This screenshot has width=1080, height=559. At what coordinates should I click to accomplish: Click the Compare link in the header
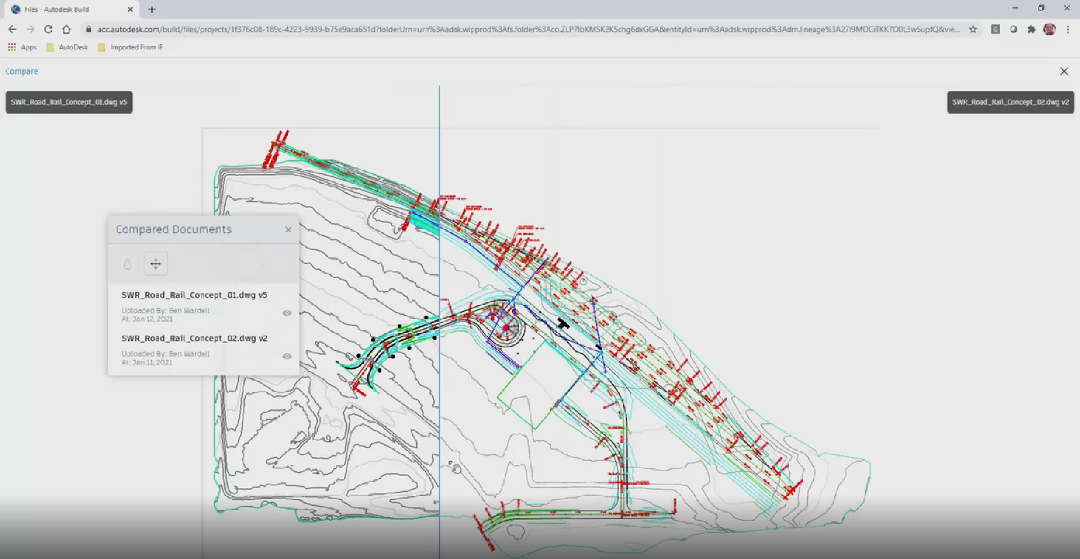(22, 72)
